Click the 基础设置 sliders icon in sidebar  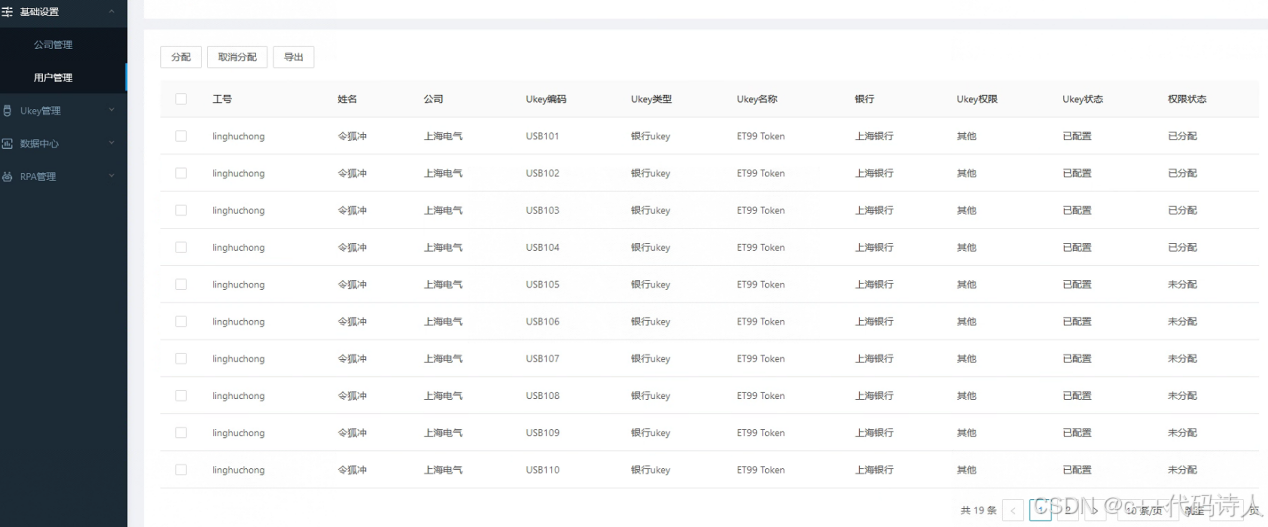(x=8, y=12)
